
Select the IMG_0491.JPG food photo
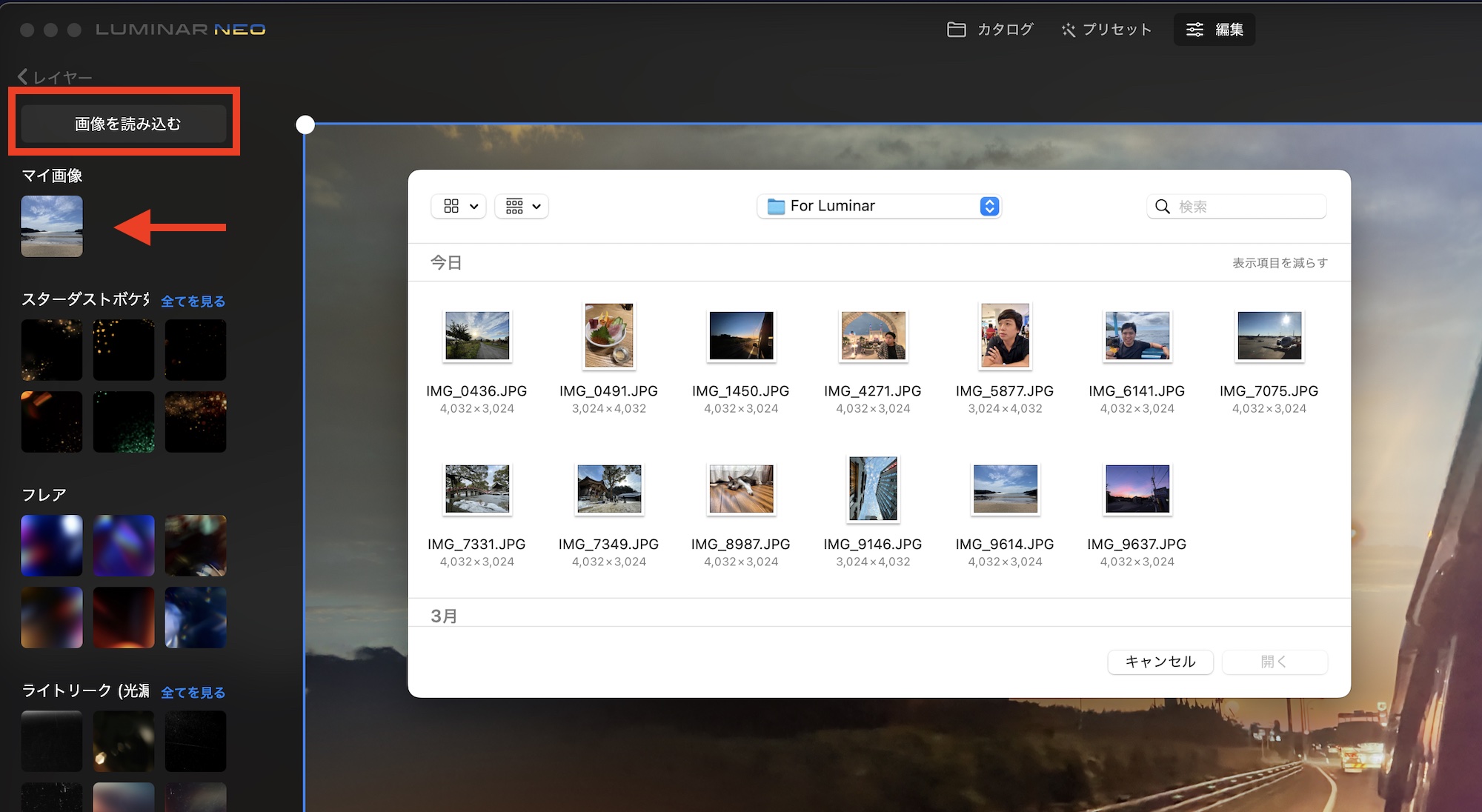[608, 336]
